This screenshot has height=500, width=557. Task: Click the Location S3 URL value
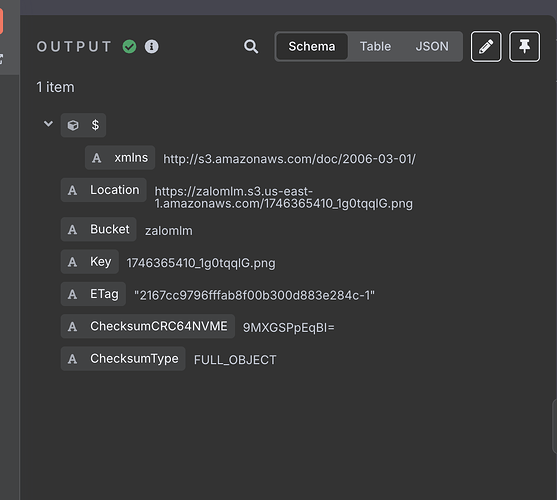283,197
